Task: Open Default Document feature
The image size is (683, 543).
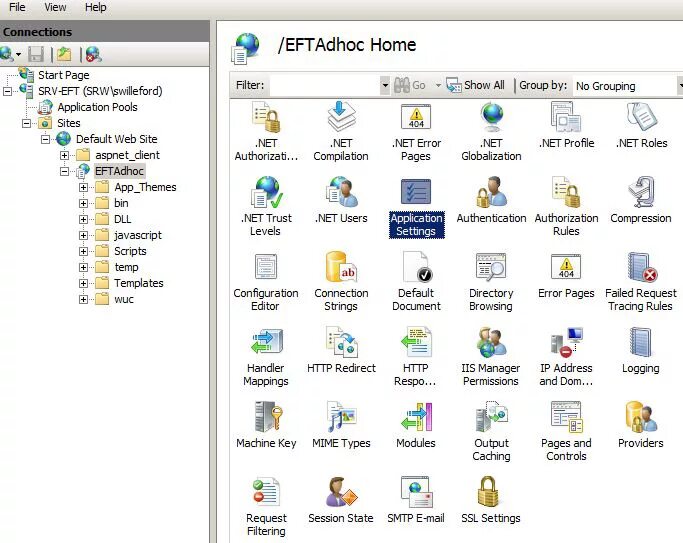Action: click(416, 281)
